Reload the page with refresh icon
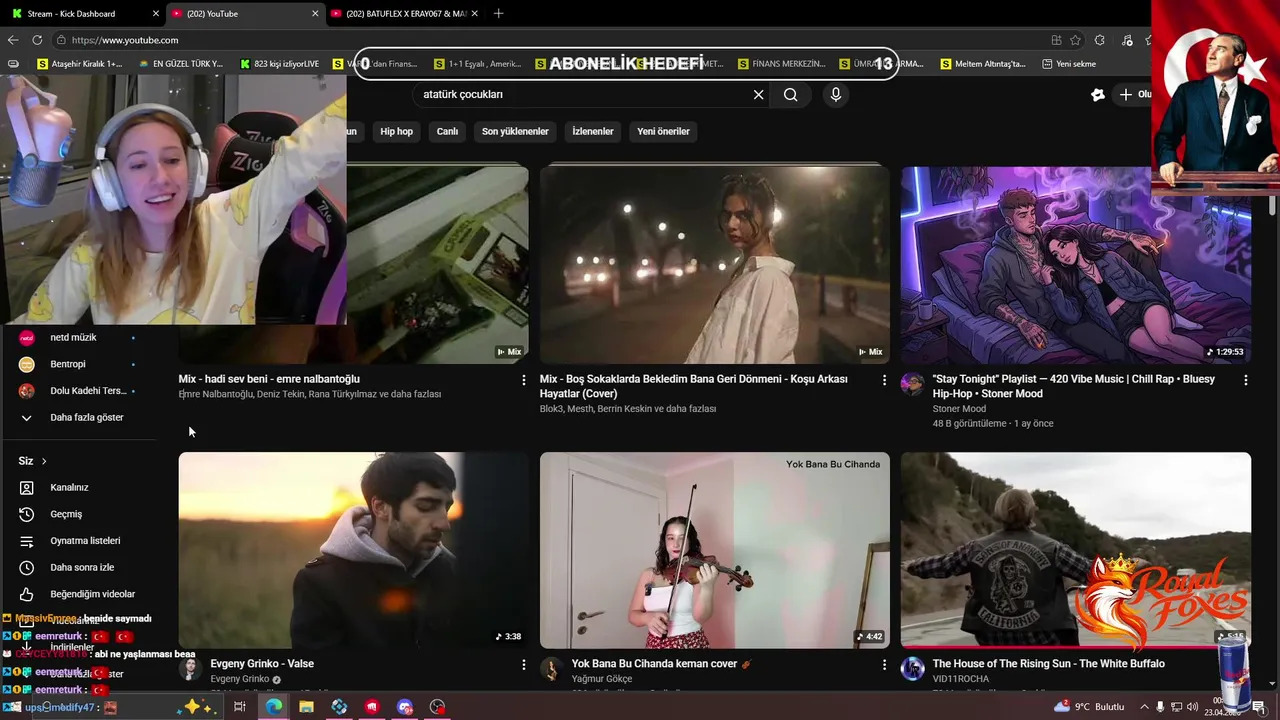This screenshot has height=720, width=1280. [37, 40]
